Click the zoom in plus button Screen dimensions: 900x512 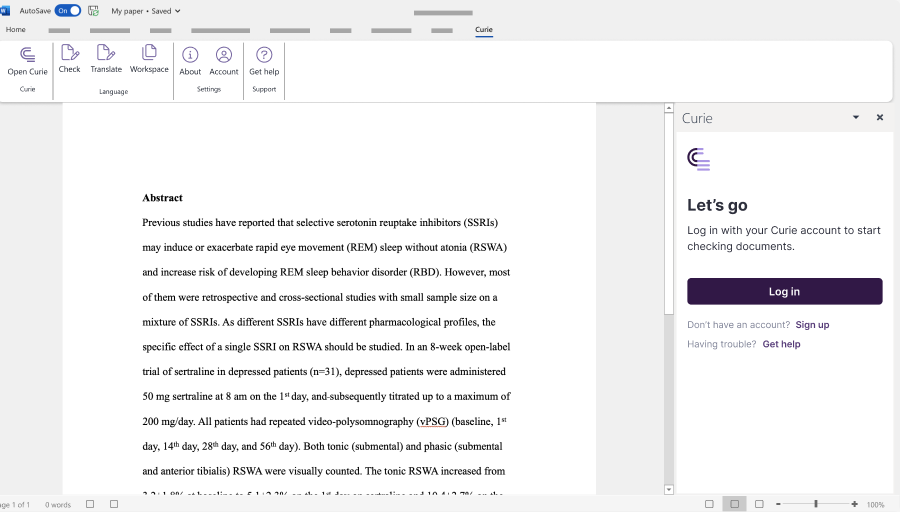pos(854,504)
